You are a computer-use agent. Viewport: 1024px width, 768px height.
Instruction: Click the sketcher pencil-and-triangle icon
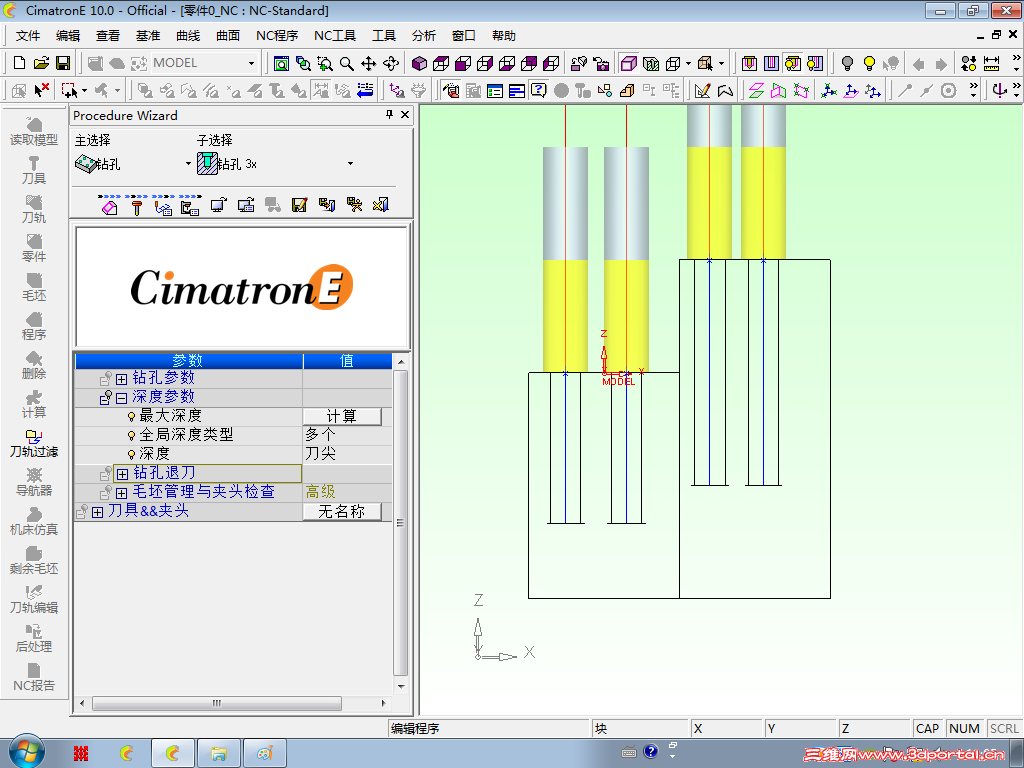[703, 90]
